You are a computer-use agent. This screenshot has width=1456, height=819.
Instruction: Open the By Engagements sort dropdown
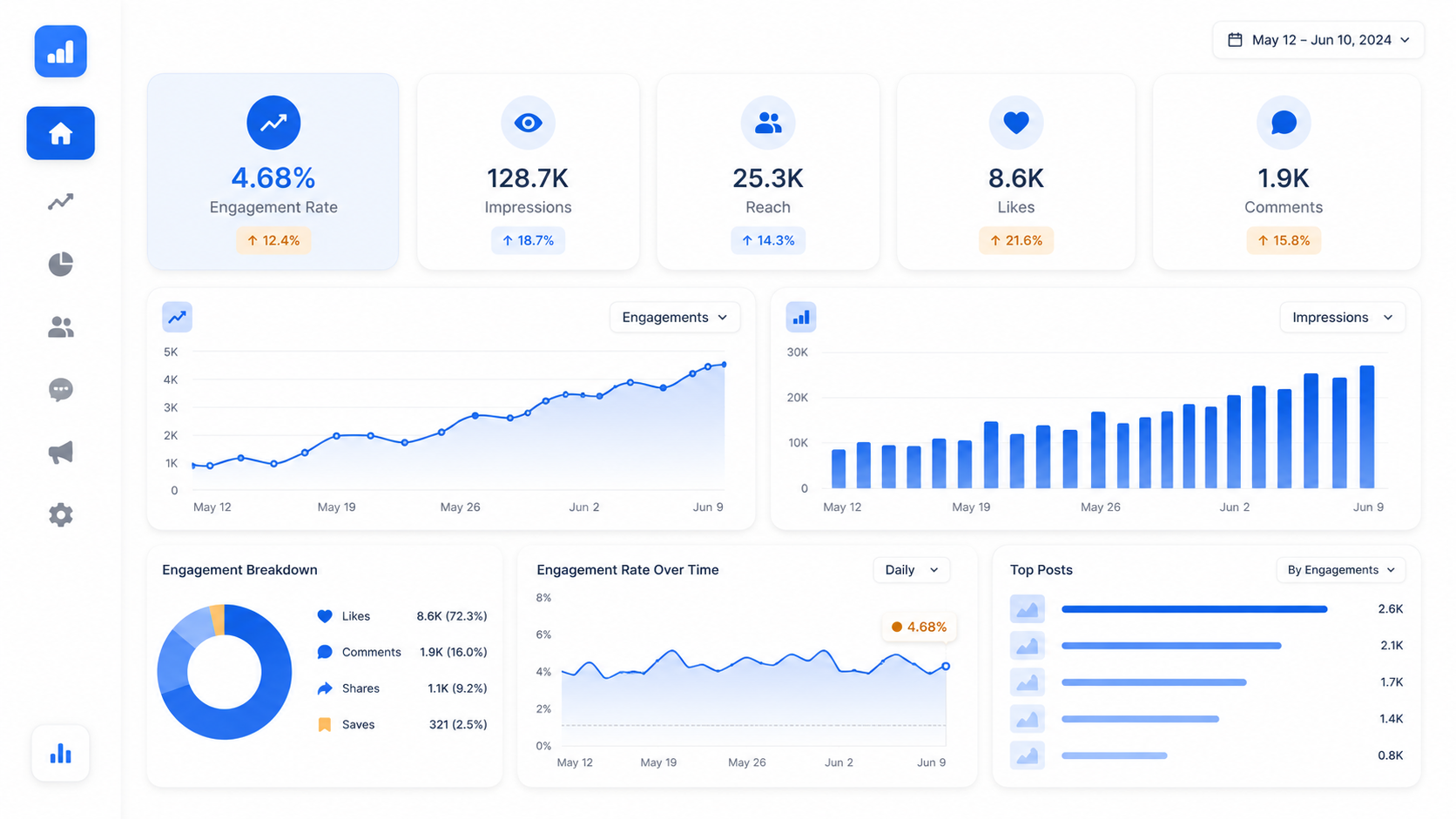tap(1341, 570)
